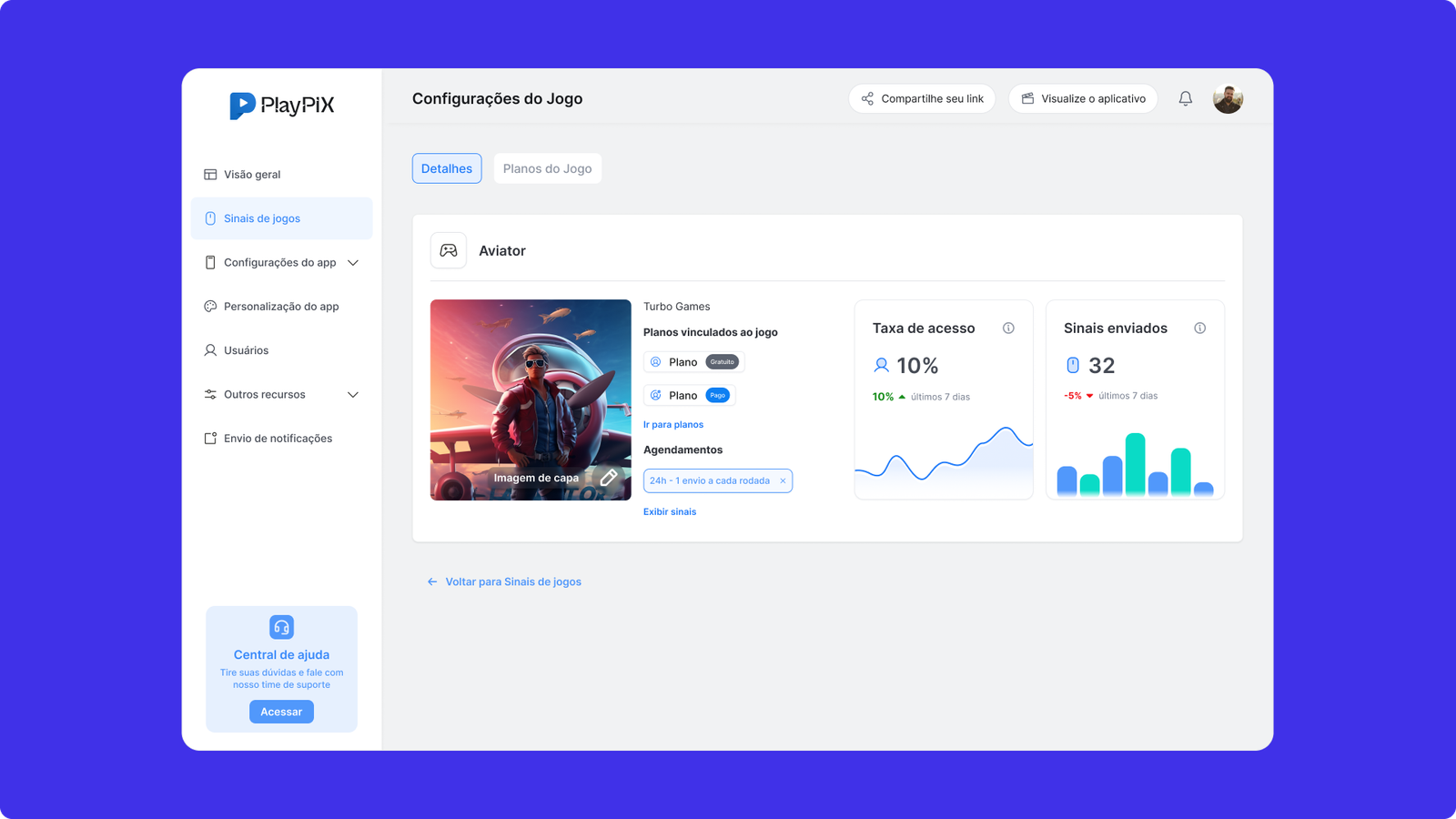Click the 10% access rate value

917,366
